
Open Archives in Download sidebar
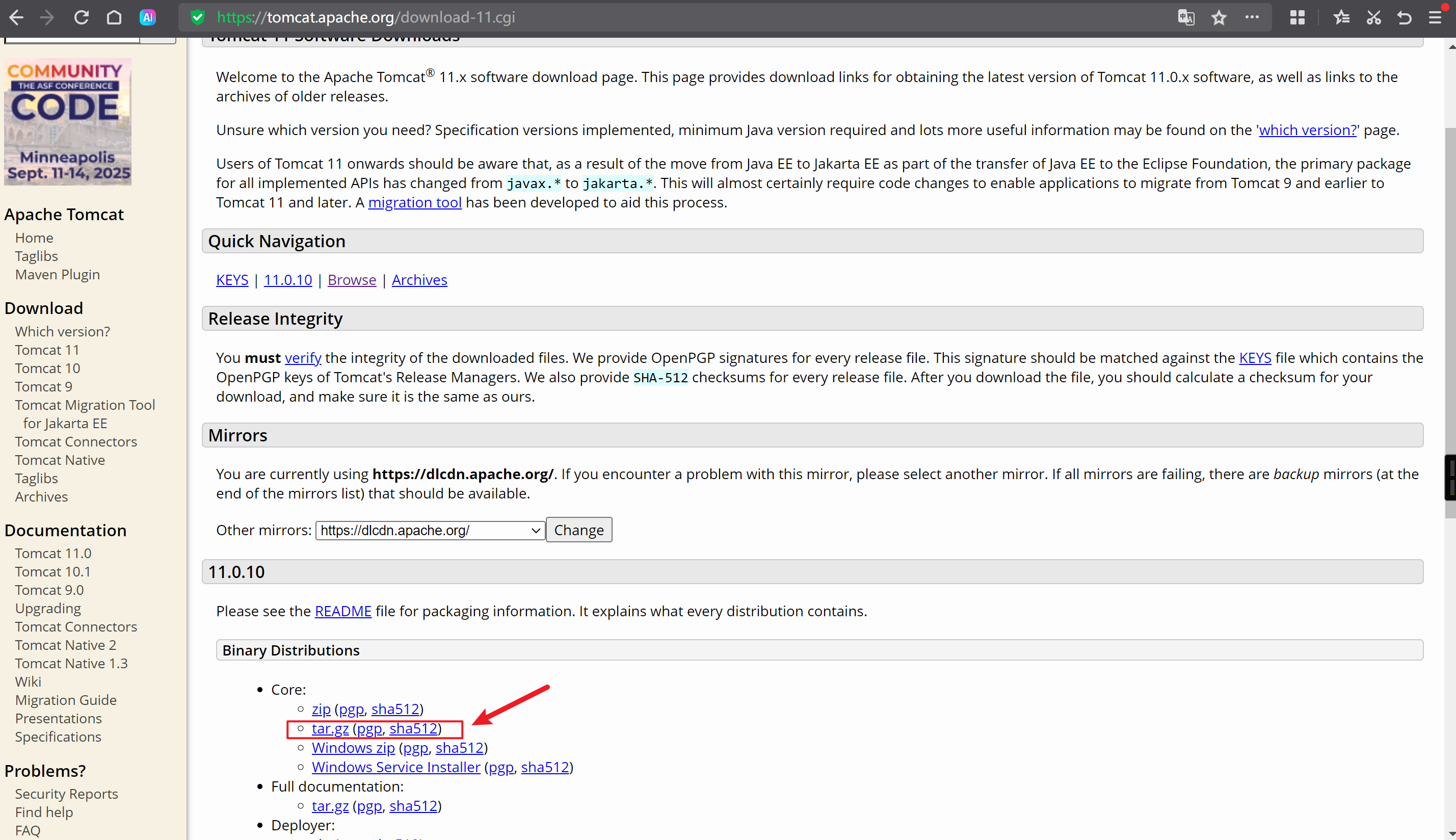point(41,497)
